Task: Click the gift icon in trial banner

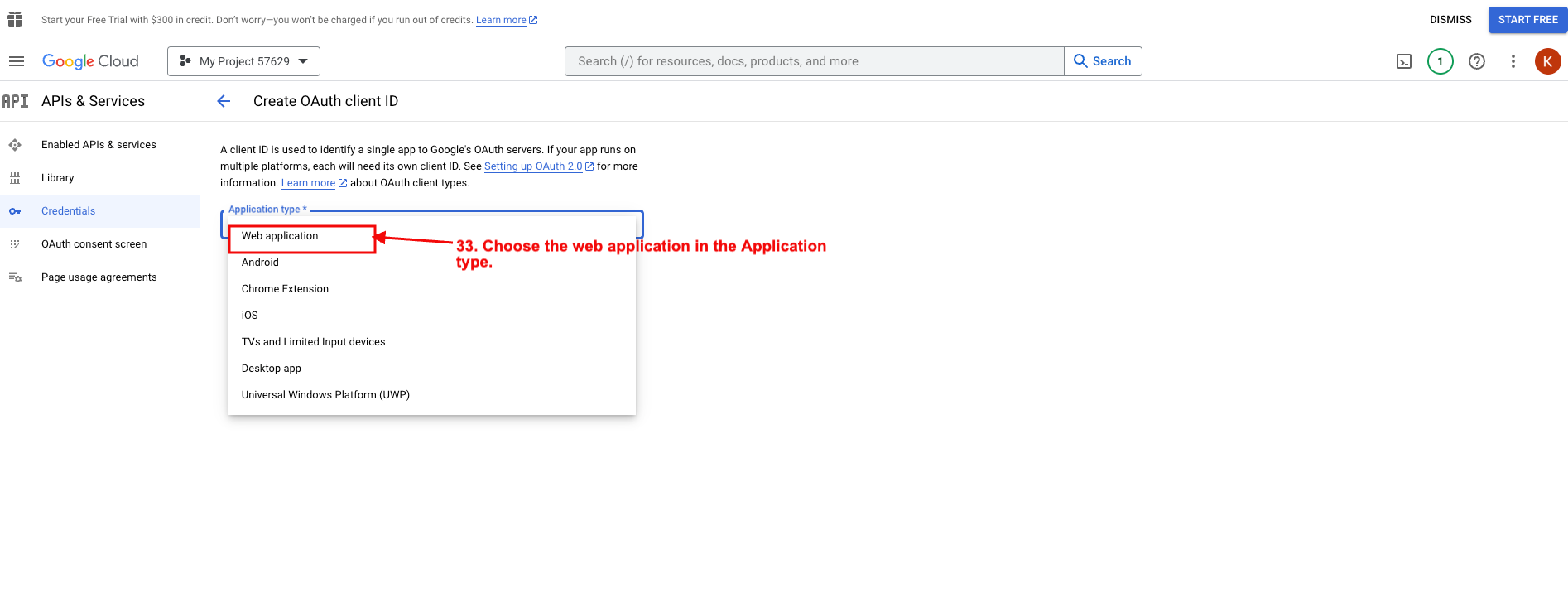Action: point(15,19)
